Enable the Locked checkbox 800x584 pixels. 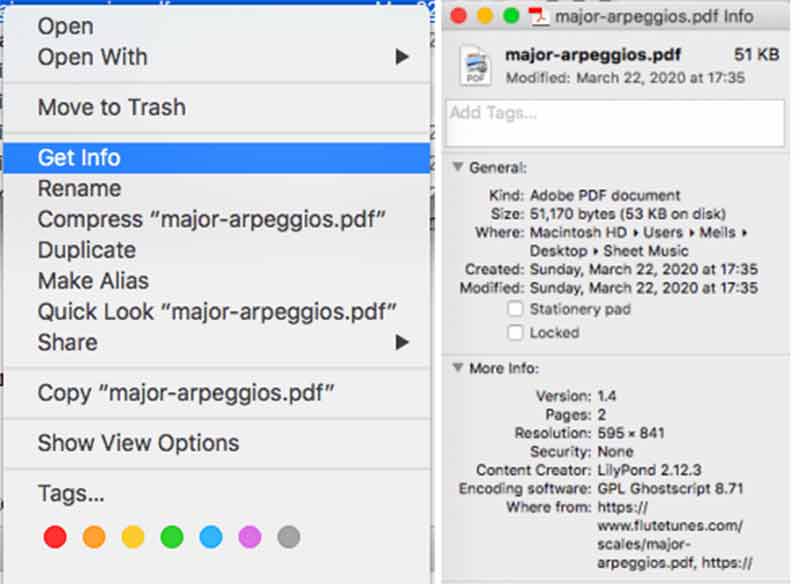[515, 333]
